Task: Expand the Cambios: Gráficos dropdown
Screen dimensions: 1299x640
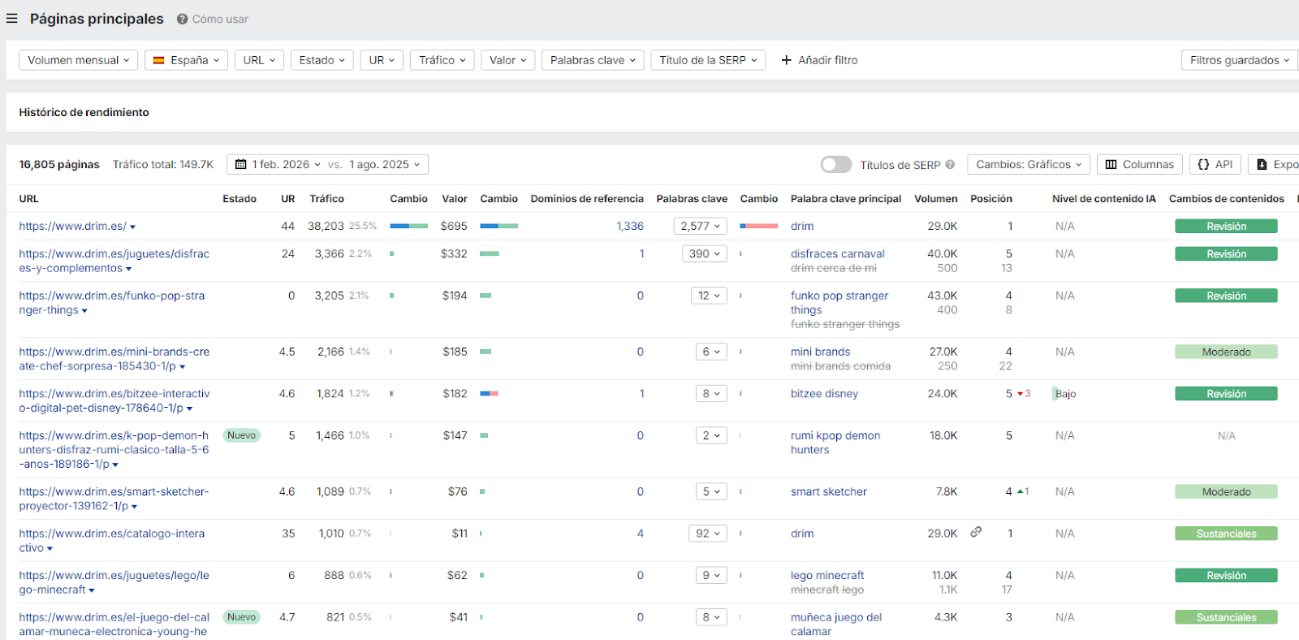Action: pos(1030,164)
